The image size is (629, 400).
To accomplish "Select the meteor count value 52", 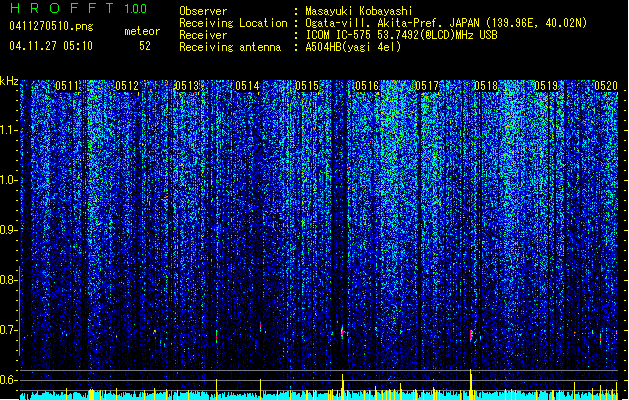I will [x=145, y=46].
